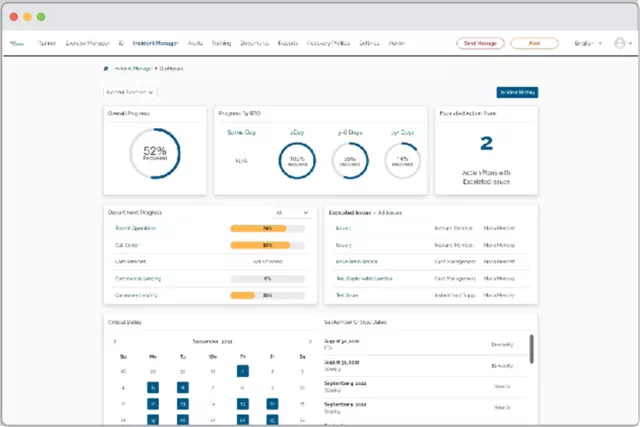This screenshot has width=640, height=427.
Task: Open the Branch Operations department link
Action: (x=136, y=228)
